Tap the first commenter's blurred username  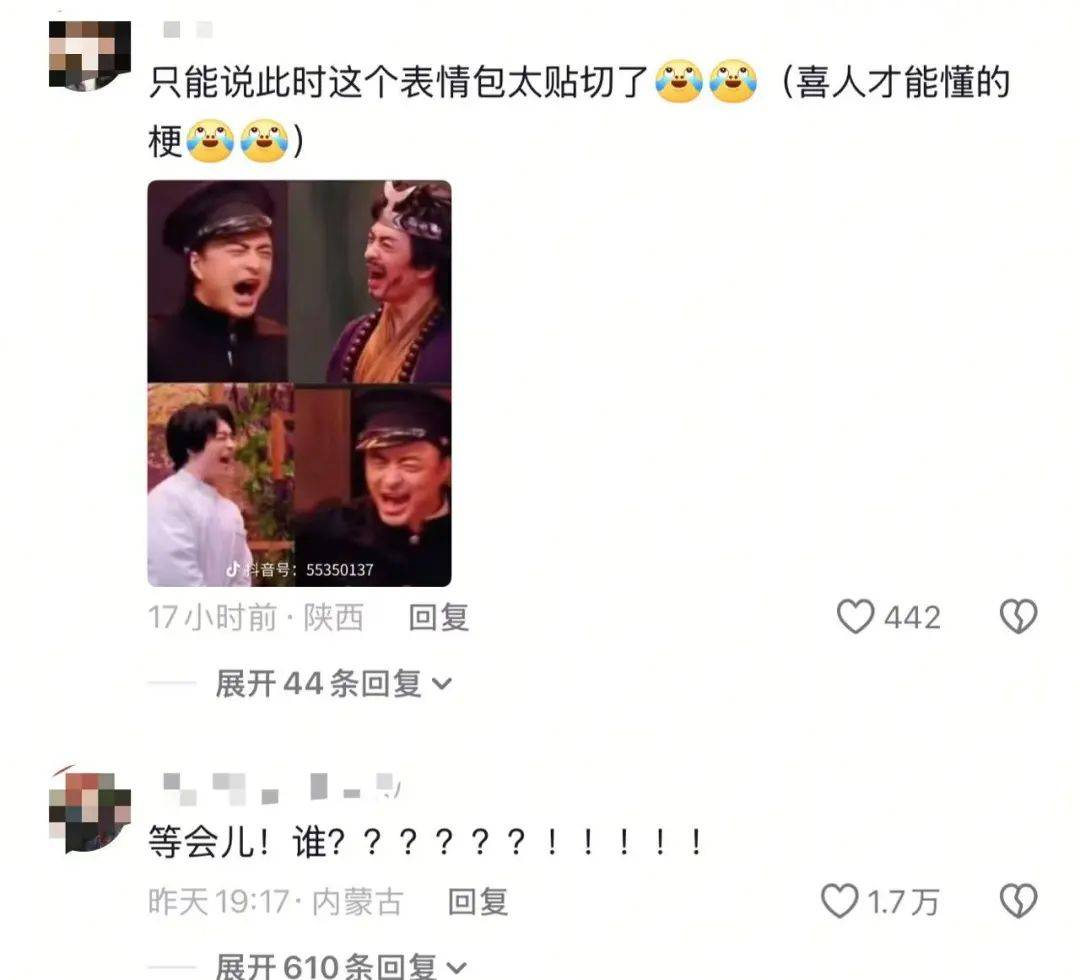(188, 29)
